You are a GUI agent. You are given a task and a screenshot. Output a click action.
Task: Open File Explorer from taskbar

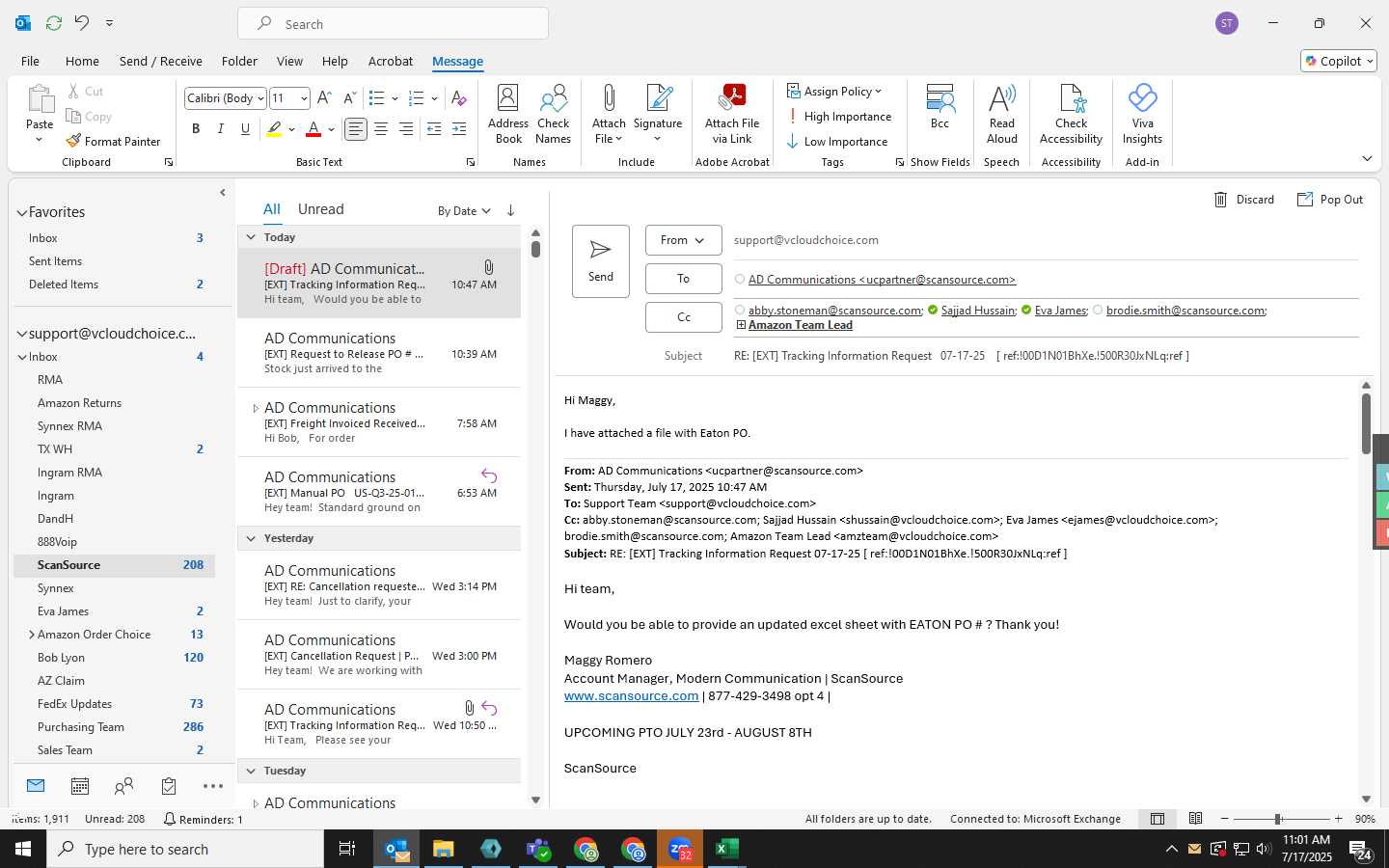coord(444,849)
